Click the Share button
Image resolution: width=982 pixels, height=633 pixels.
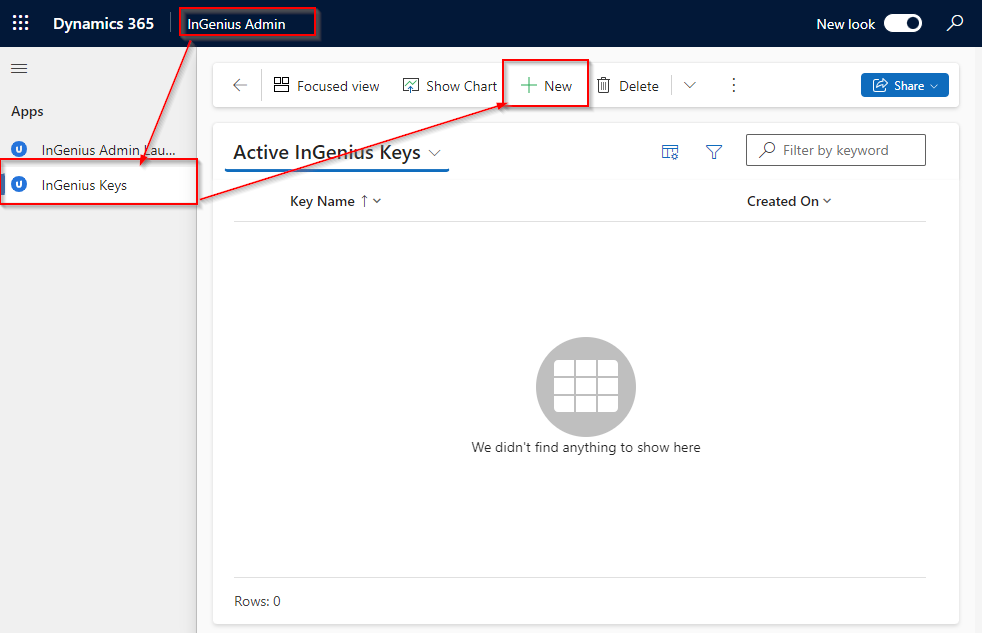(x=904, y=86)
